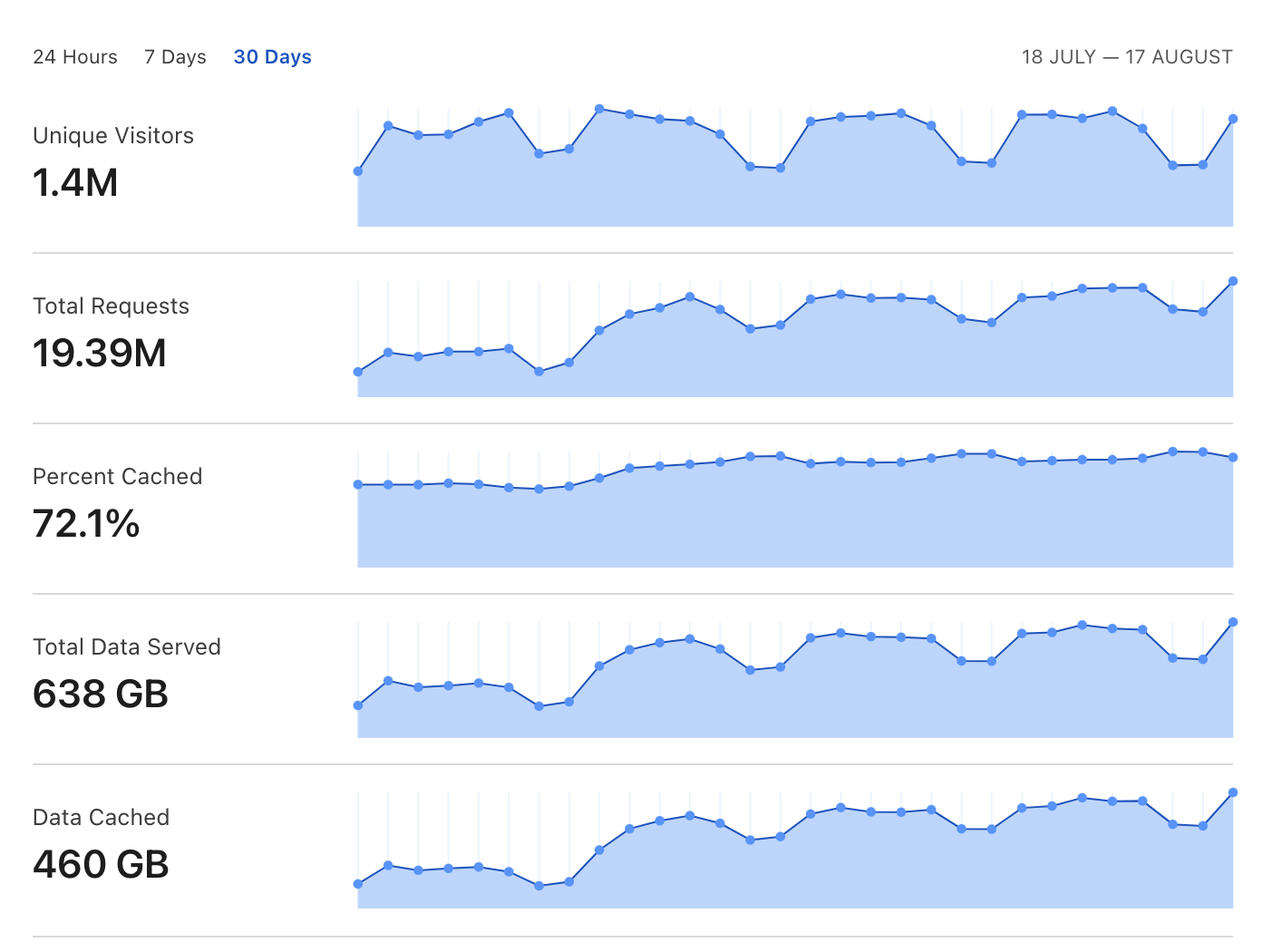The height and width of the screenshot is (952, 1273).
Task: Click the 638 GB data served value
Action: (x=101, y=695)
